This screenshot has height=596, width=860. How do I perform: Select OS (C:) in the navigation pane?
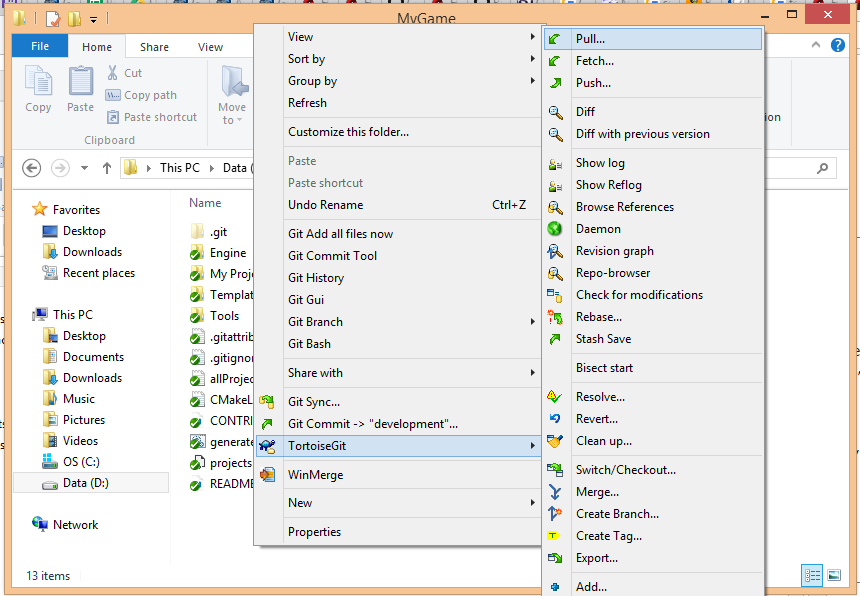coord(81,462)
